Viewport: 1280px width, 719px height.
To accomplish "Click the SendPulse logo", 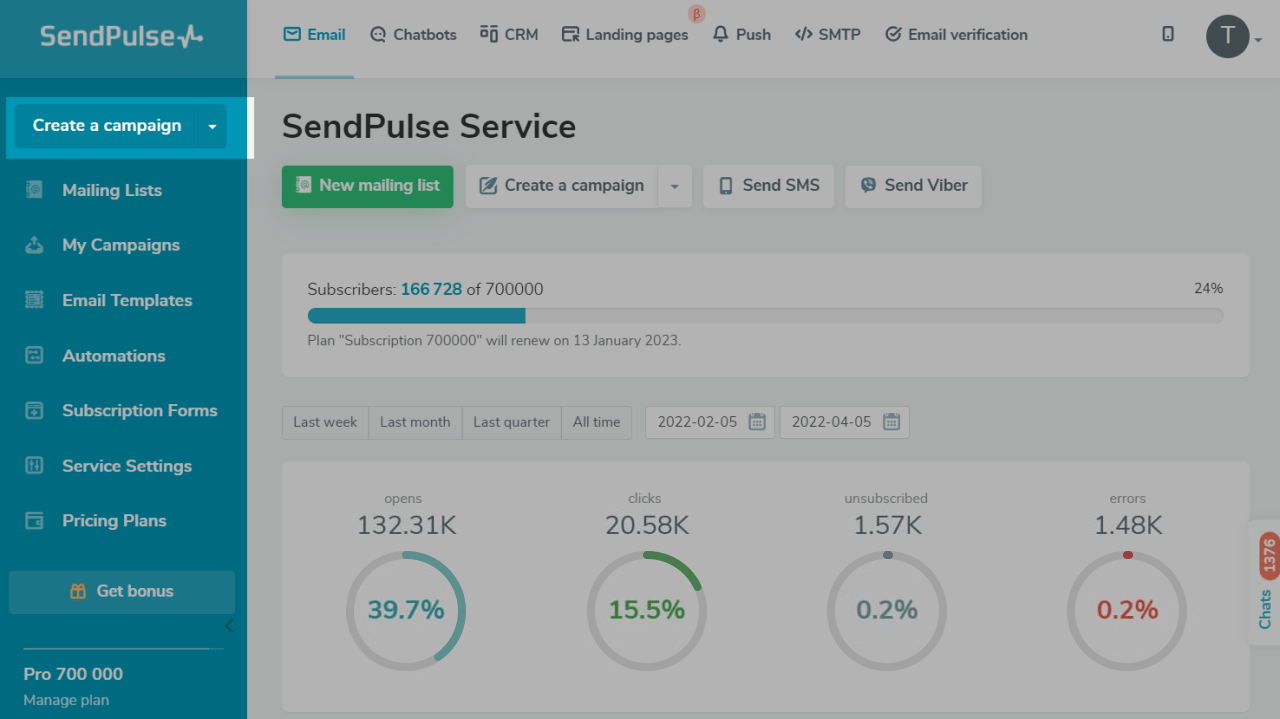I will coord(122,36).
